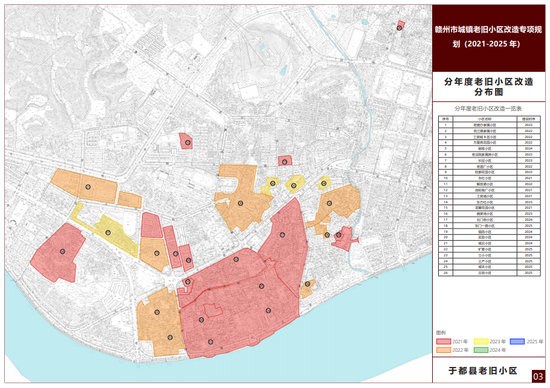This screenshot has width=550, height=388.
Task: Click the marker in the long orange zone at upper left
Action: coord(88,187)
